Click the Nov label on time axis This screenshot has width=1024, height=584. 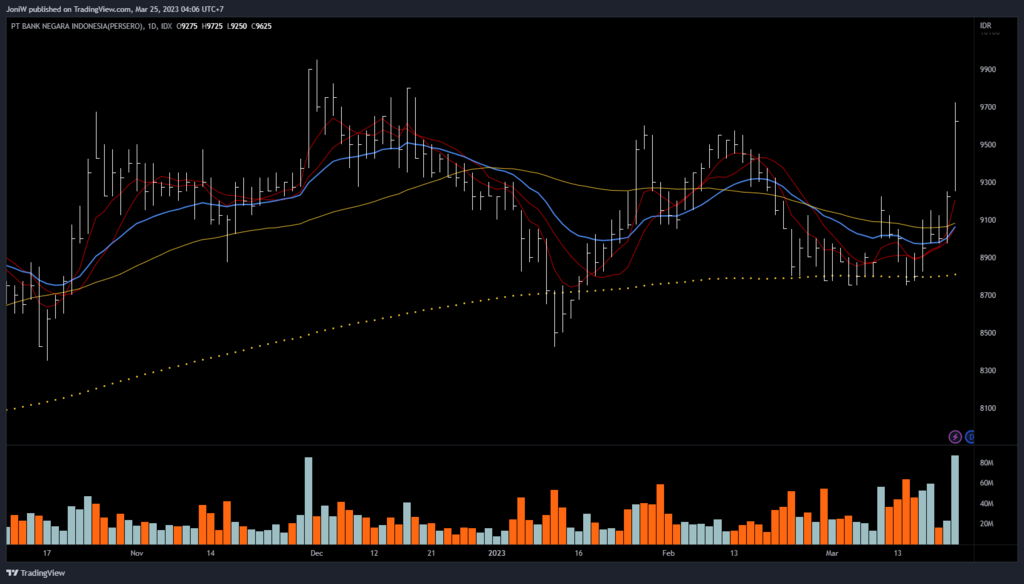137,552
